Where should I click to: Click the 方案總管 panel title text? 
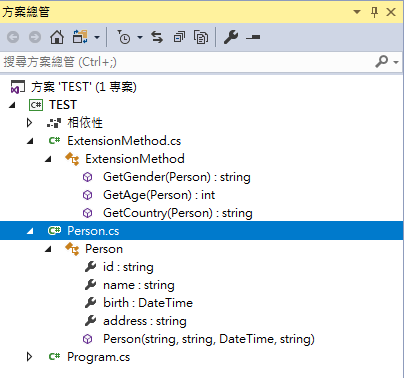click(x=26, y=12)
